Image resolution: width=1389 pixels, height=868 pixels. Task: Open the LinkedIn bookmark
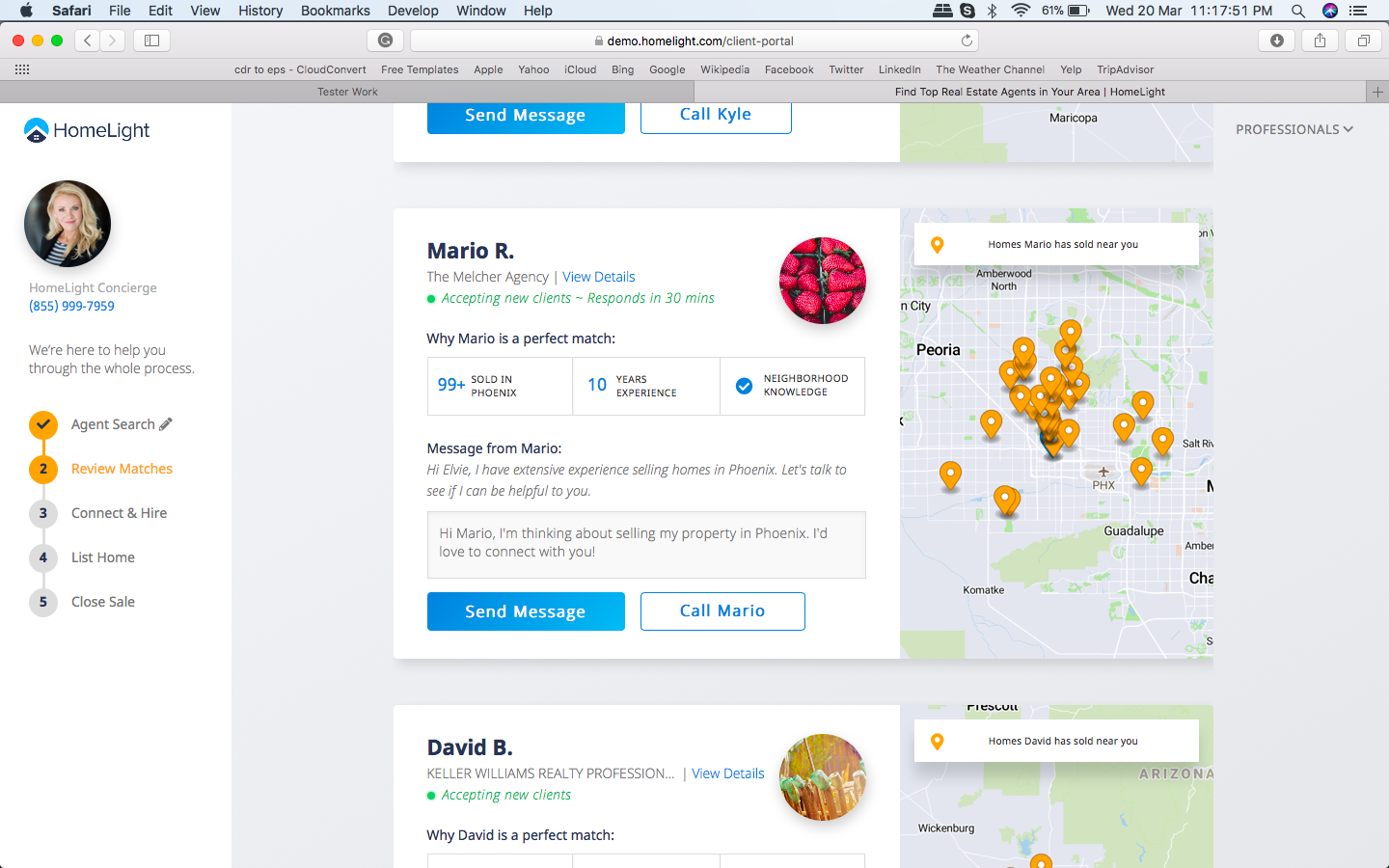point(900,69)
